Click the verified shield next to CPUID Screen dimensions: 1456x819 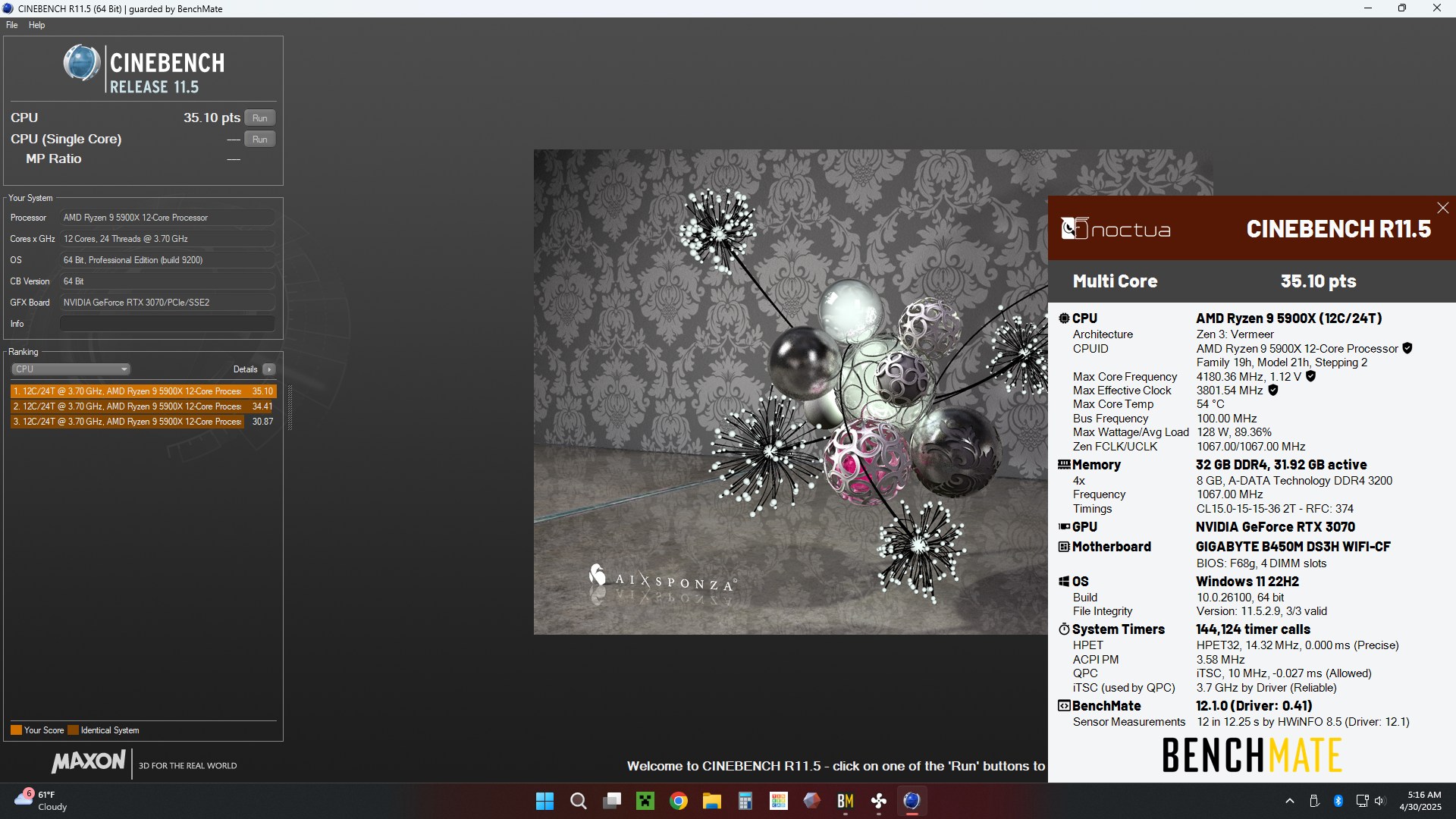point(1407,348)
